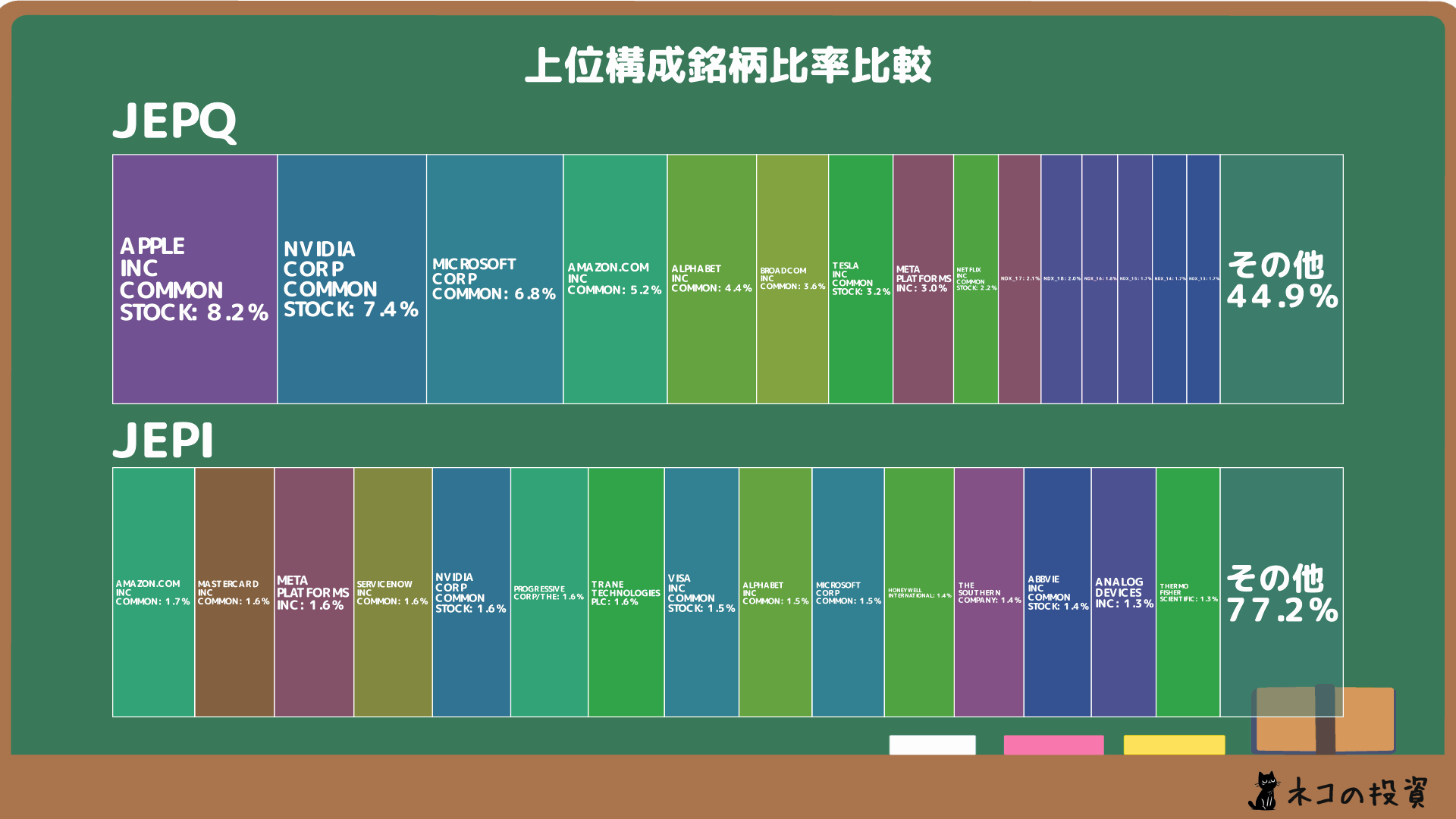Select the JEPI heading label
Screen dimensions: 1456x819
click(x=163, y=441)
